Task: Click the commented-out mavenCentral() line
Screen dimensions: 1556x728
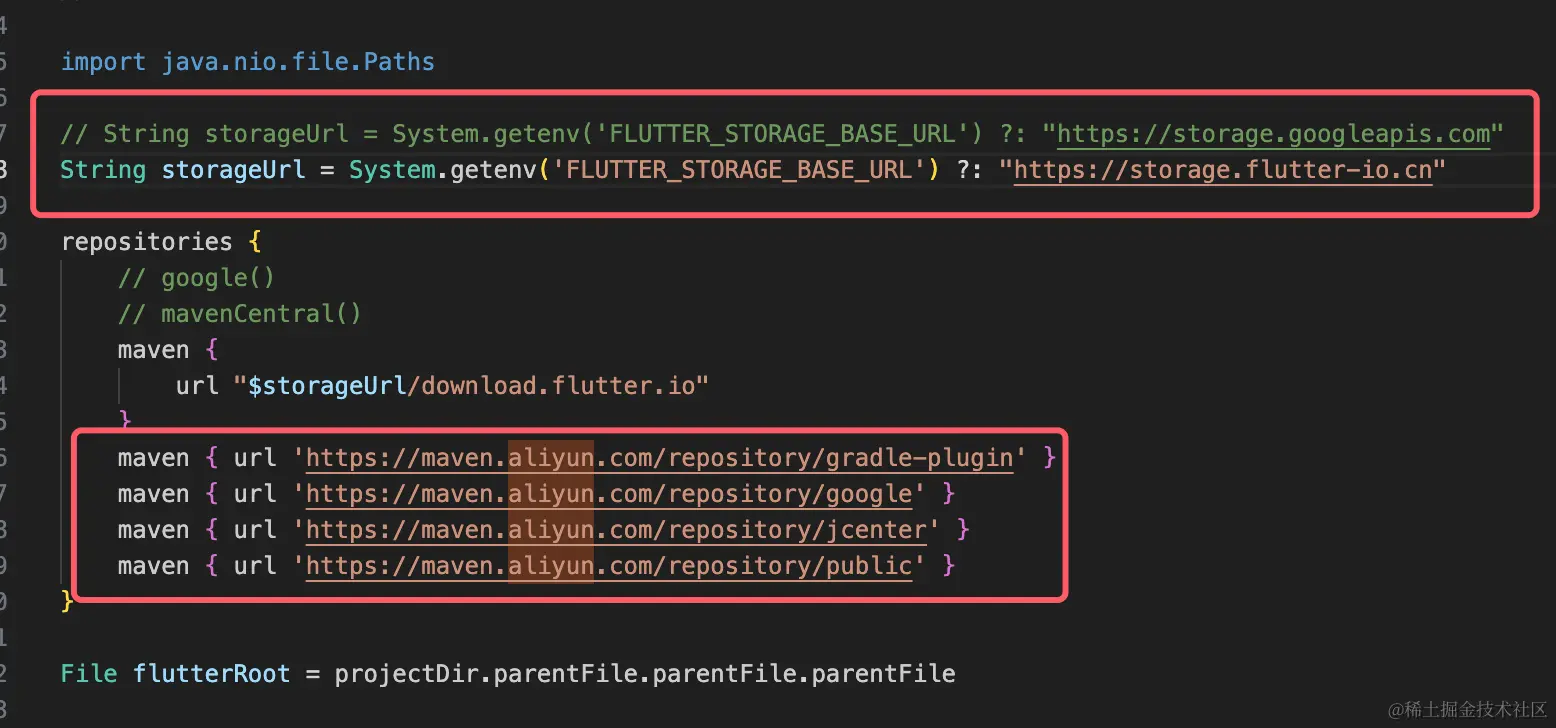Action: click(239, 314)
